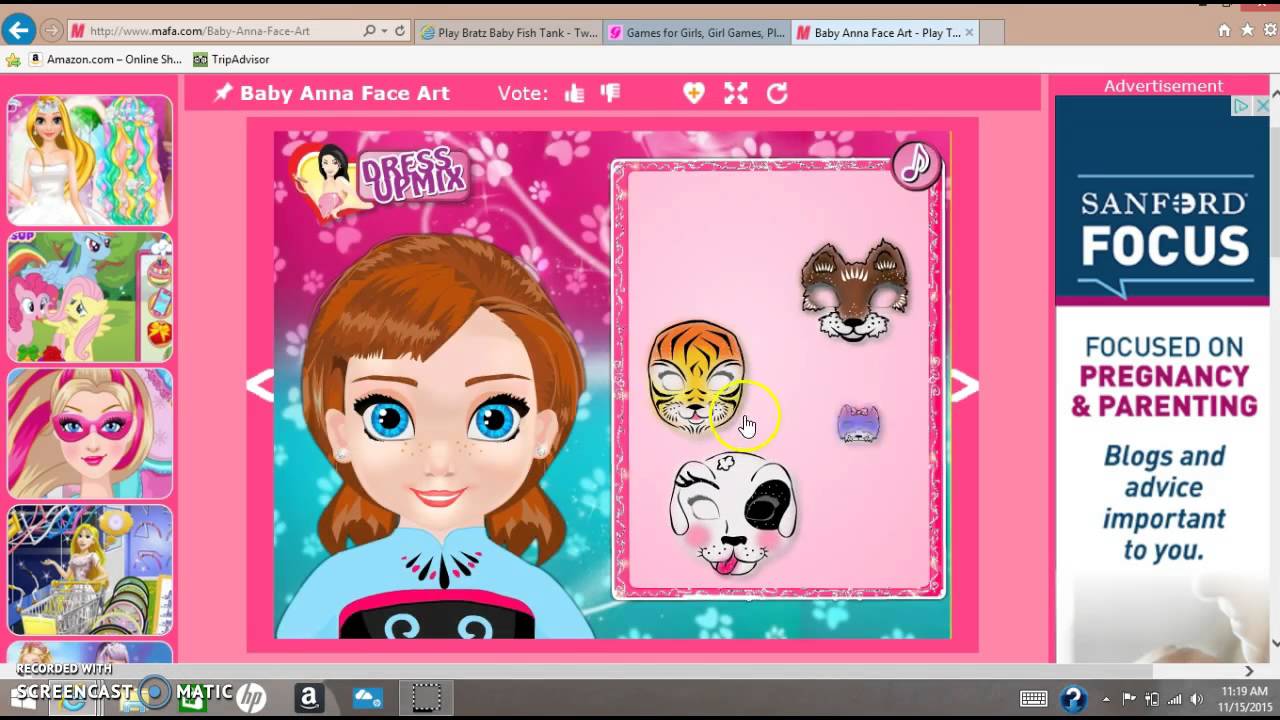Click the blue help question mark icon
Screen dimensions: 1280x720
(x=1074, y=698)
